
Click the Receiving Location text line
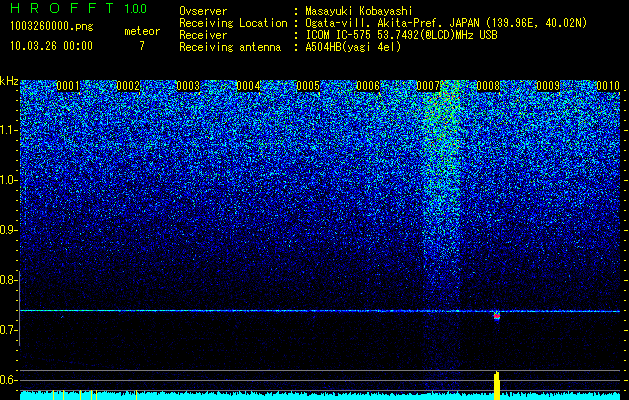pos(383,23)
